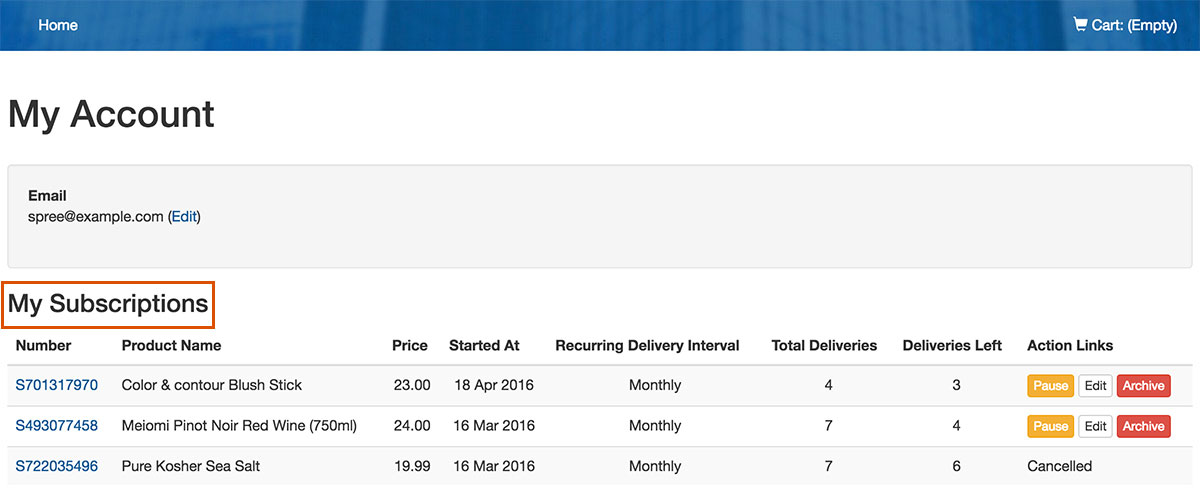Open subscription S701317970
The height and width of the screenshot is (494, 1200).
(x=57, y=385)
